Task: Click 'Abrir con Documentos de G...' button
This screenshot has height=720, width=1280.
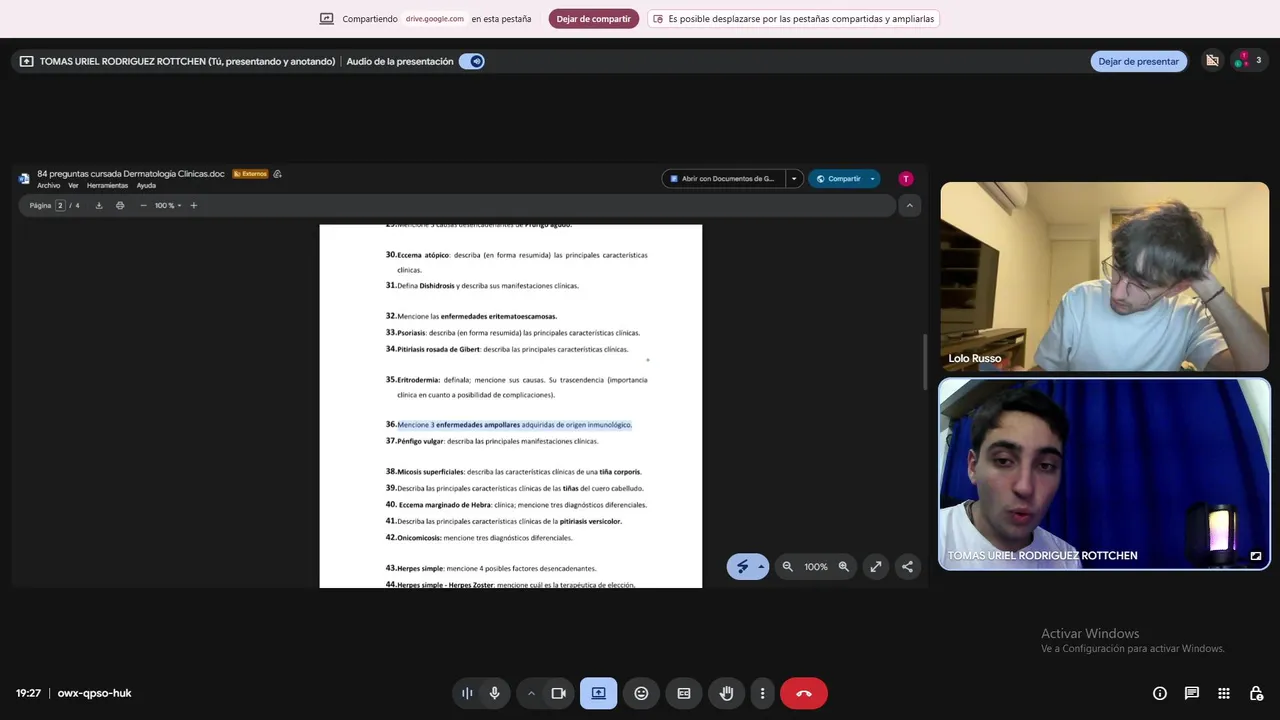Action: click(x=723, y=179)
